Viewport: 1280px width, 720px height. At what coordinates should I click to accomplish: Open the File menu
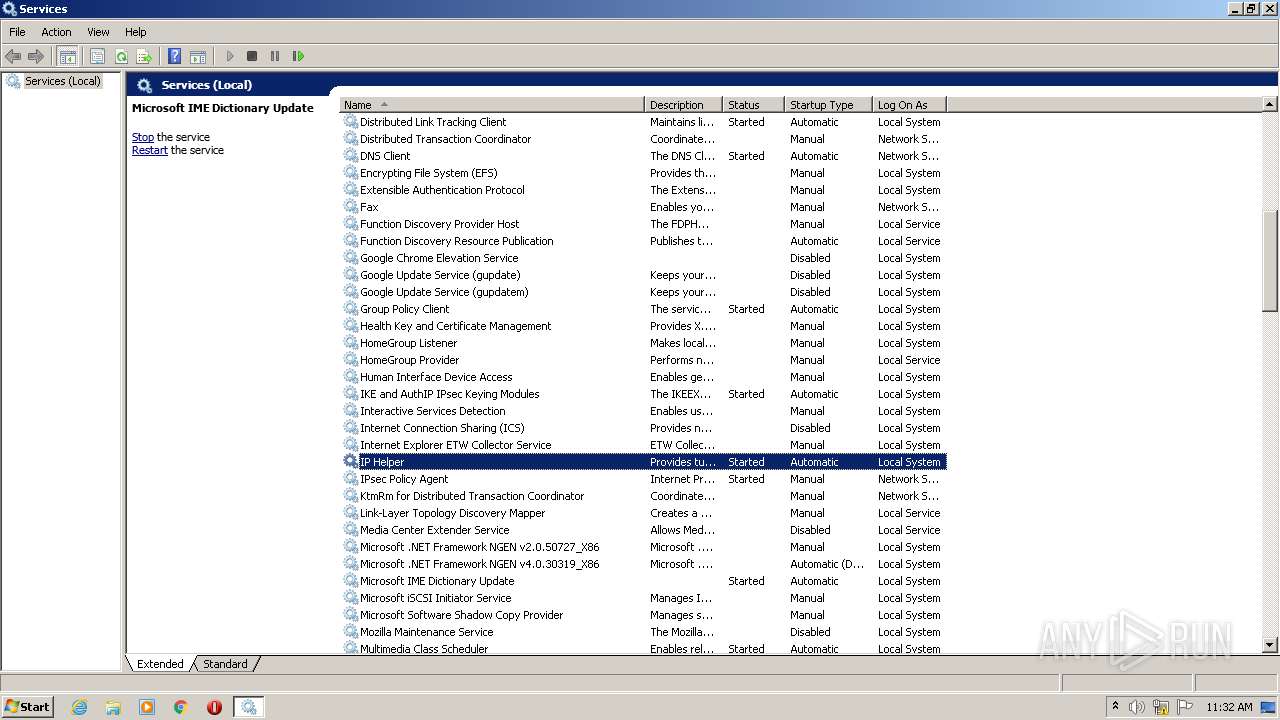pos(17,32)
